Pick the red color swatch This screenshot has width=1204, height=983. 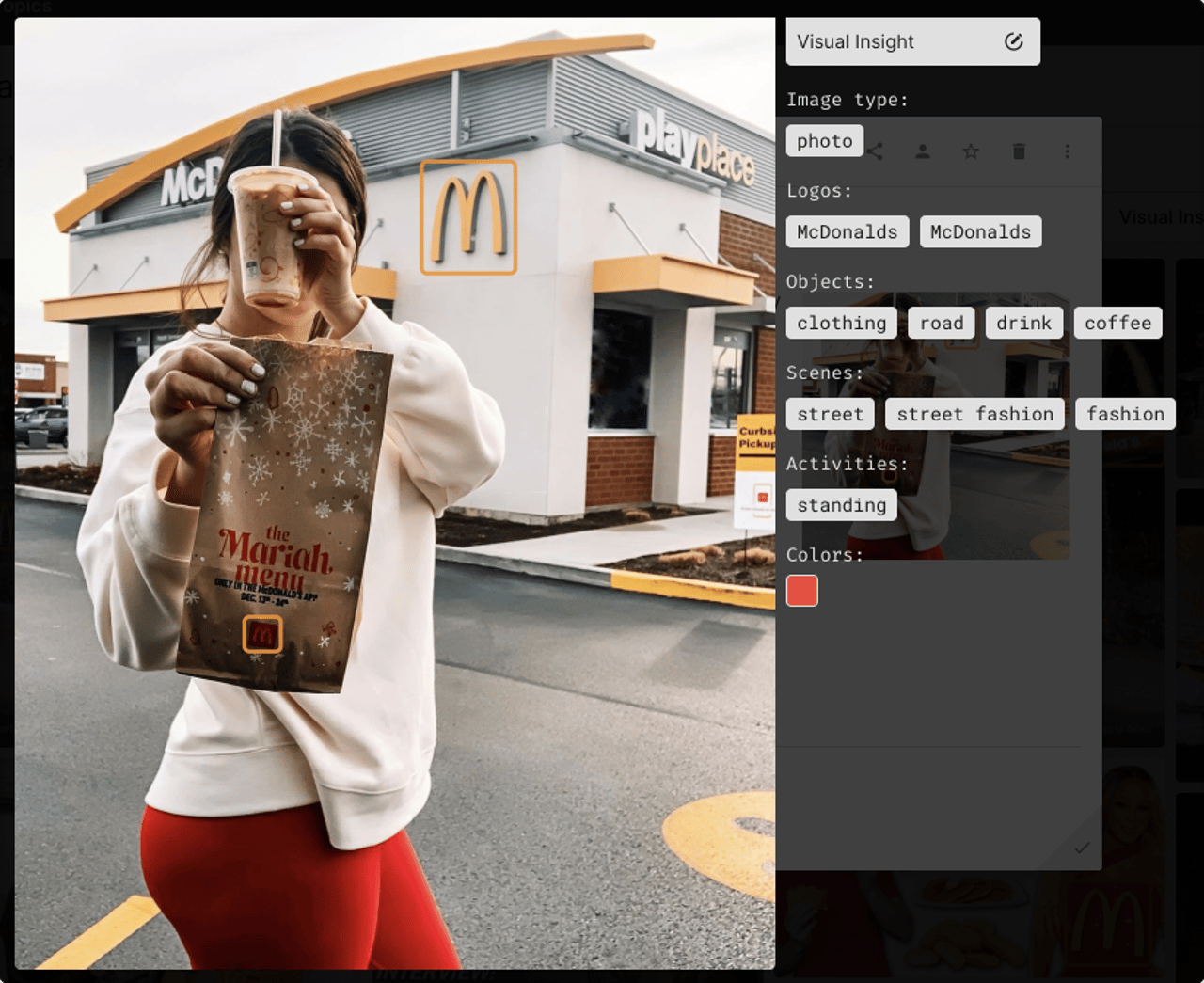(802, 591)
